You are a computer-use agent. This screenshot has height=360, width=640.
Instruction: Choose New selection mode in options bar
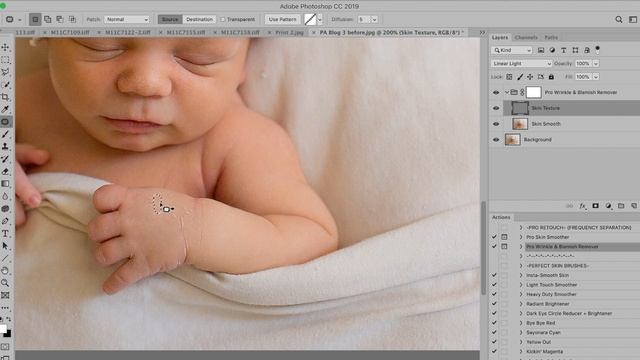point(35,19)
